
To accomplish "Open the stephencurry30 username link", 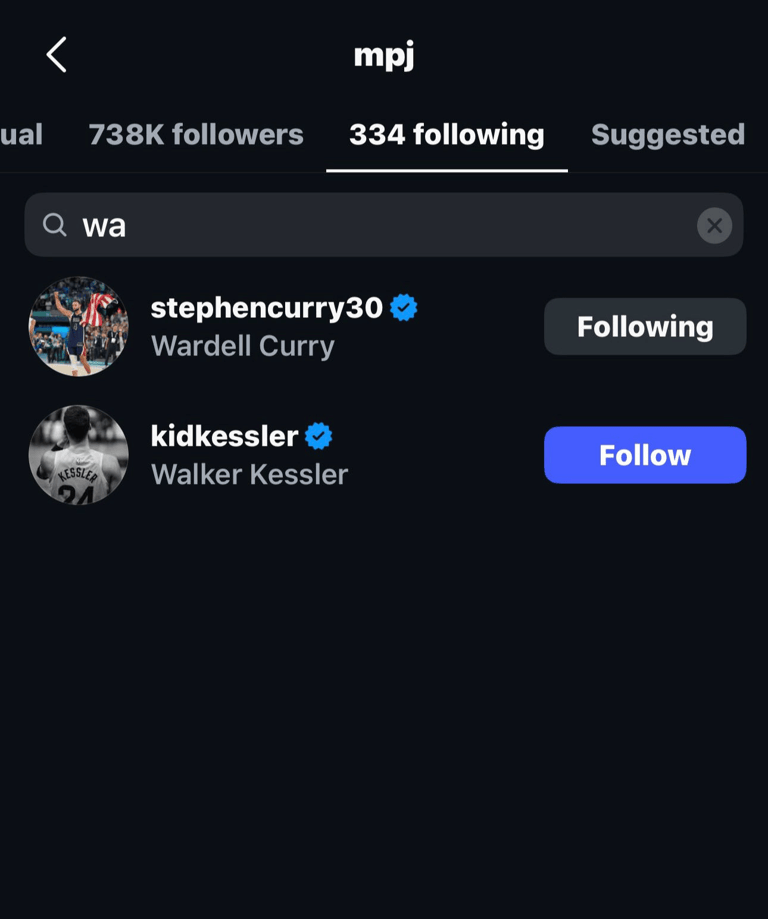I will click(266, 308).
